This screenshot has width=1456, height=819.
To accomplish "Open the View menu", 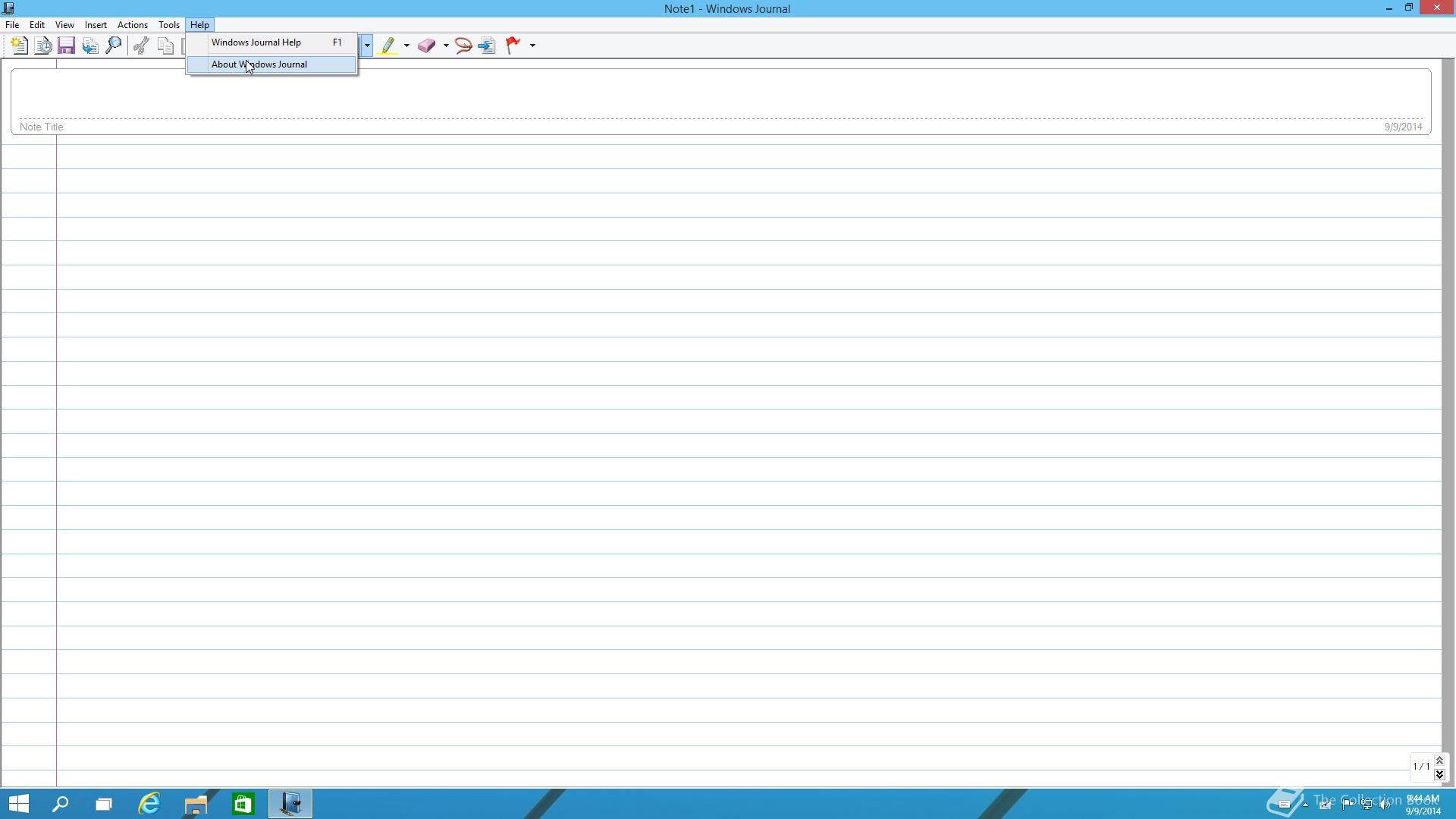I will click(64, 25).
